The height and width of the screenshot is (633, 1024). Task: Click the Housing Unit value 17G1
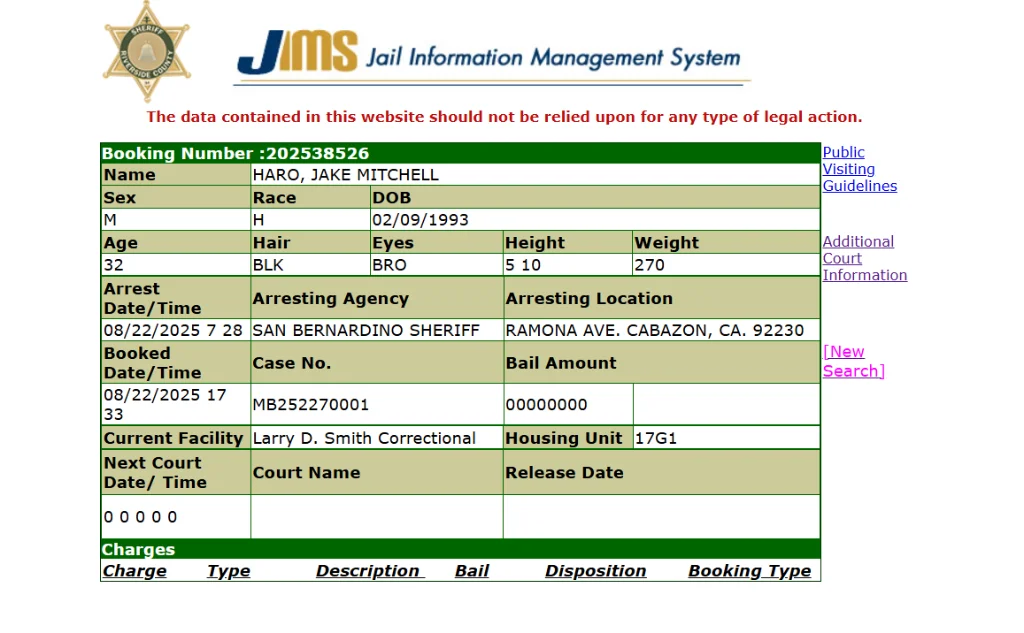pyautogui.click(x=656, y=438)
